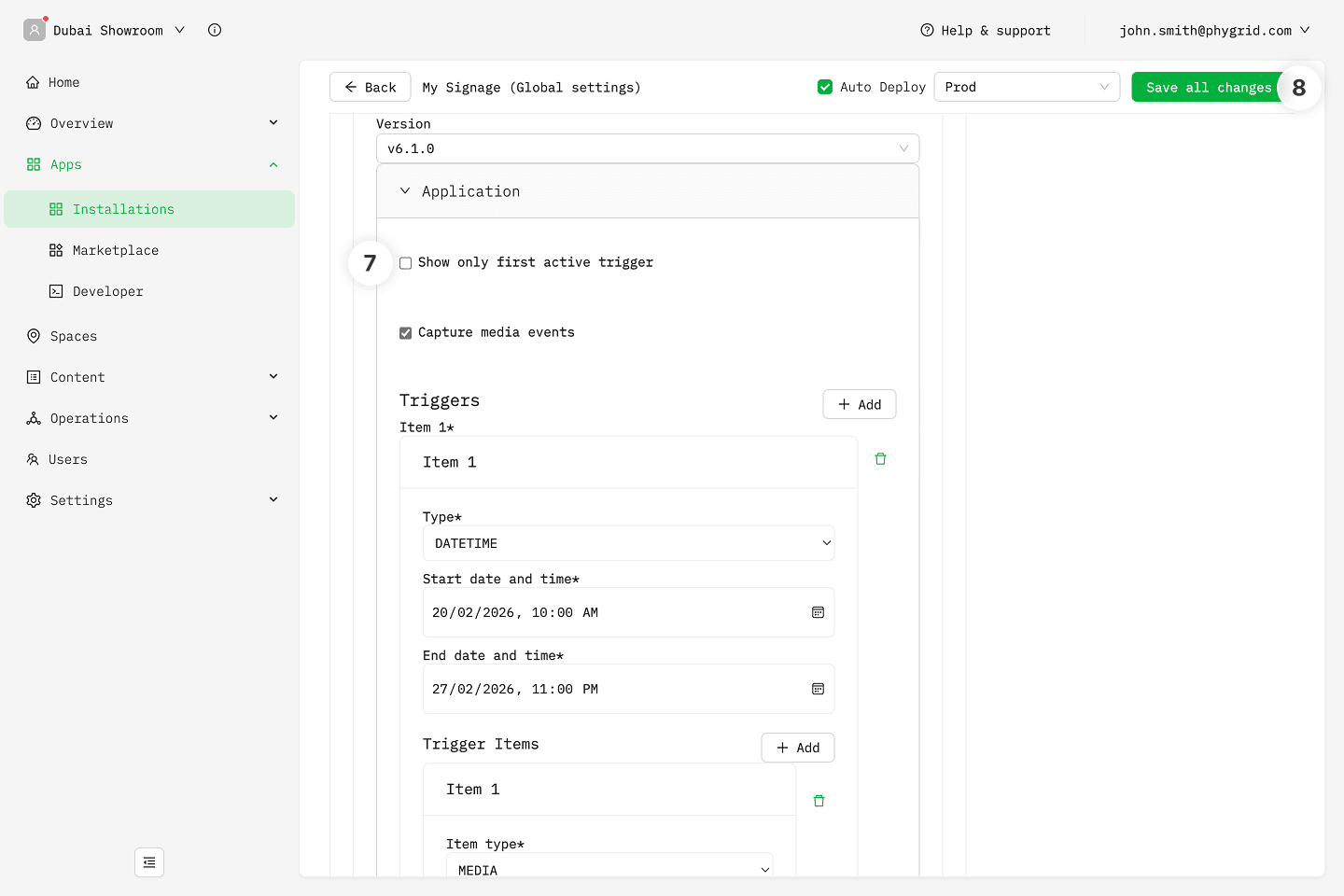This screenshot has width=1344, height=896.
Task: Open the Developer sidebar item
Action: click(108, 291)
